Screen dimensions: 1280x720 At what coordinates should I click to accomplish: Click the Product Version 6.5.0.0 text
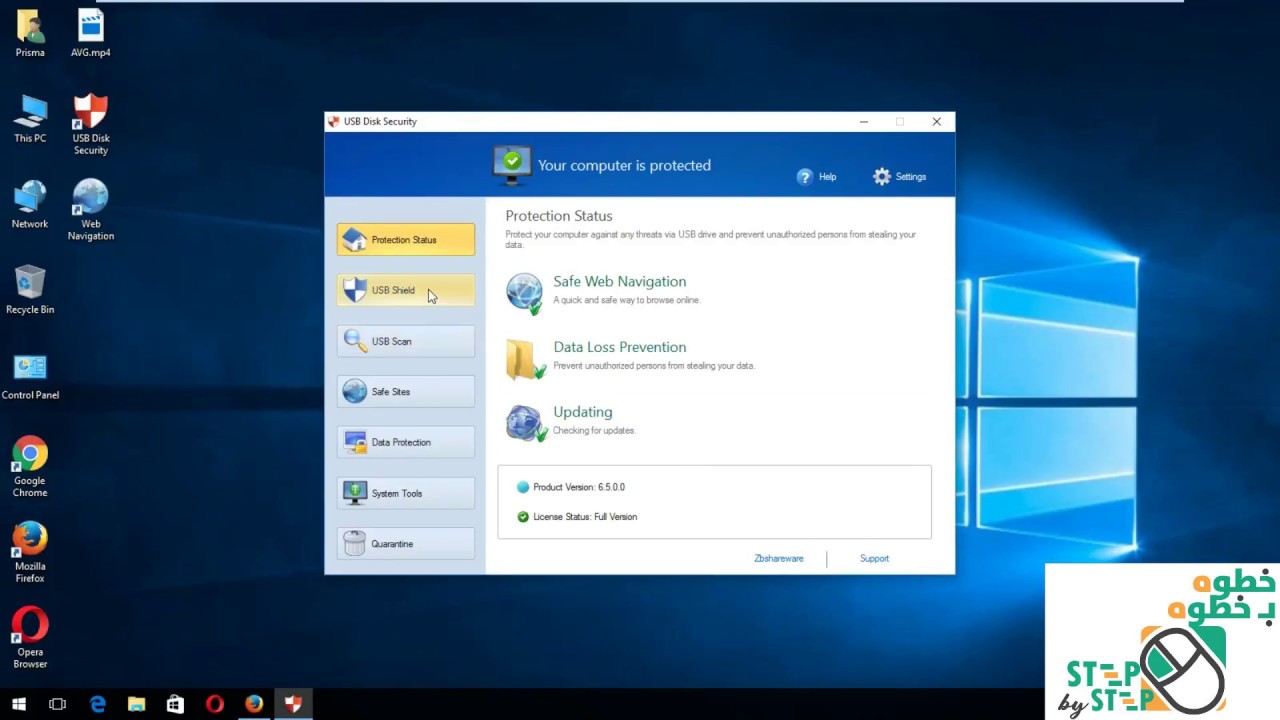pyautogui.click(x=579, y=487)
